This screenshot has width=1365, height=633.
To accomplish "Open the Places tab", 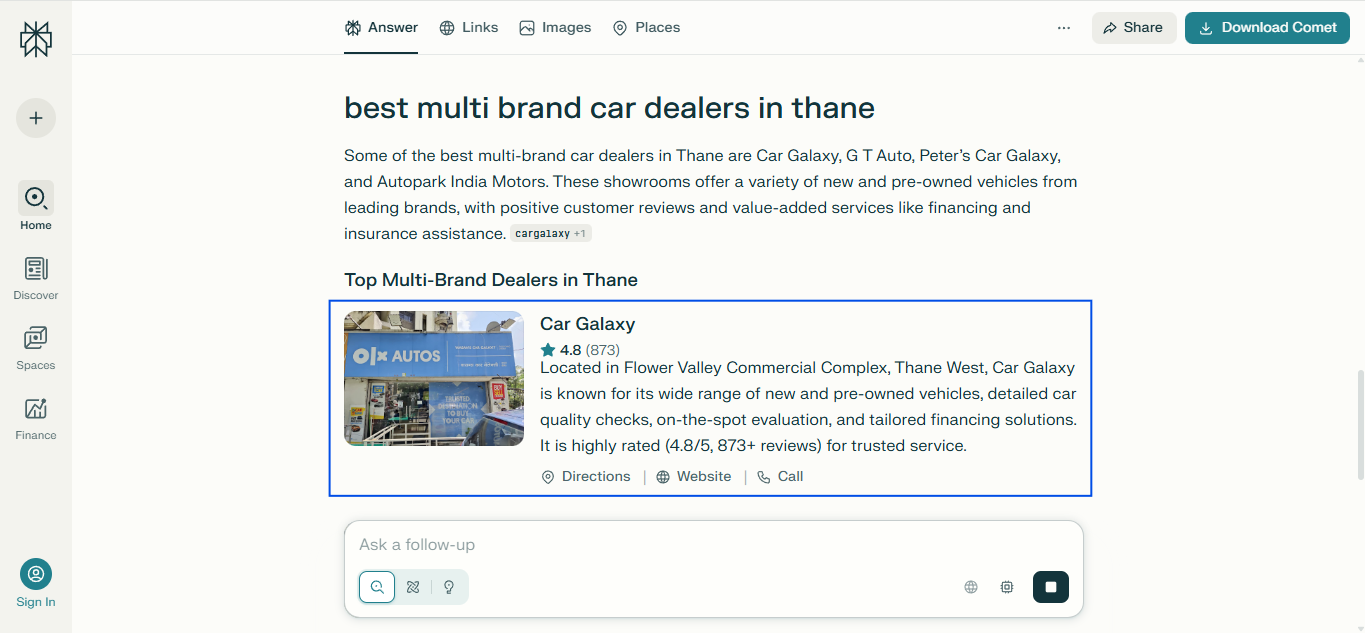I will 646,27.
